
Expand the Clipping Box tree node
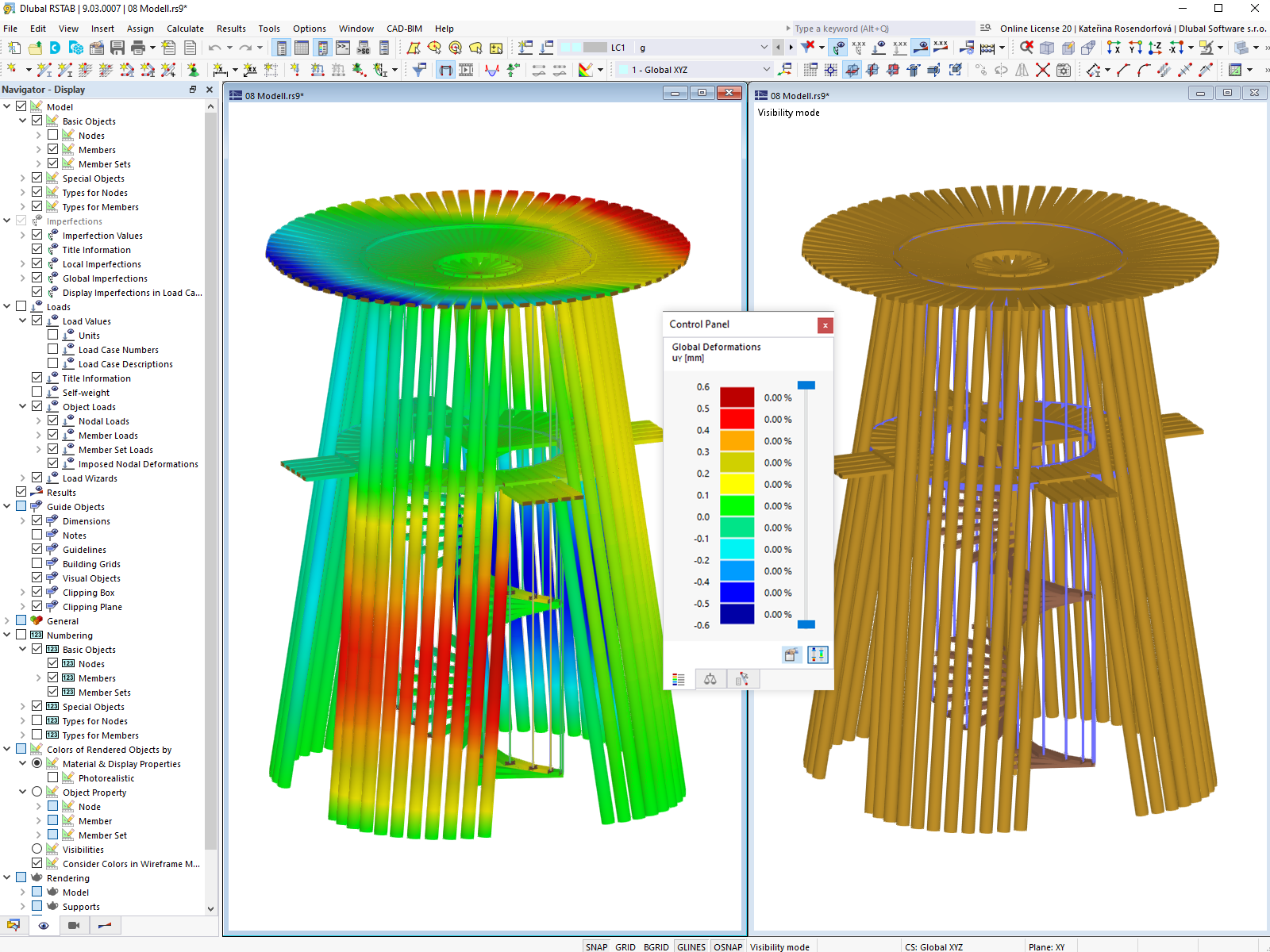pos(23,592)
